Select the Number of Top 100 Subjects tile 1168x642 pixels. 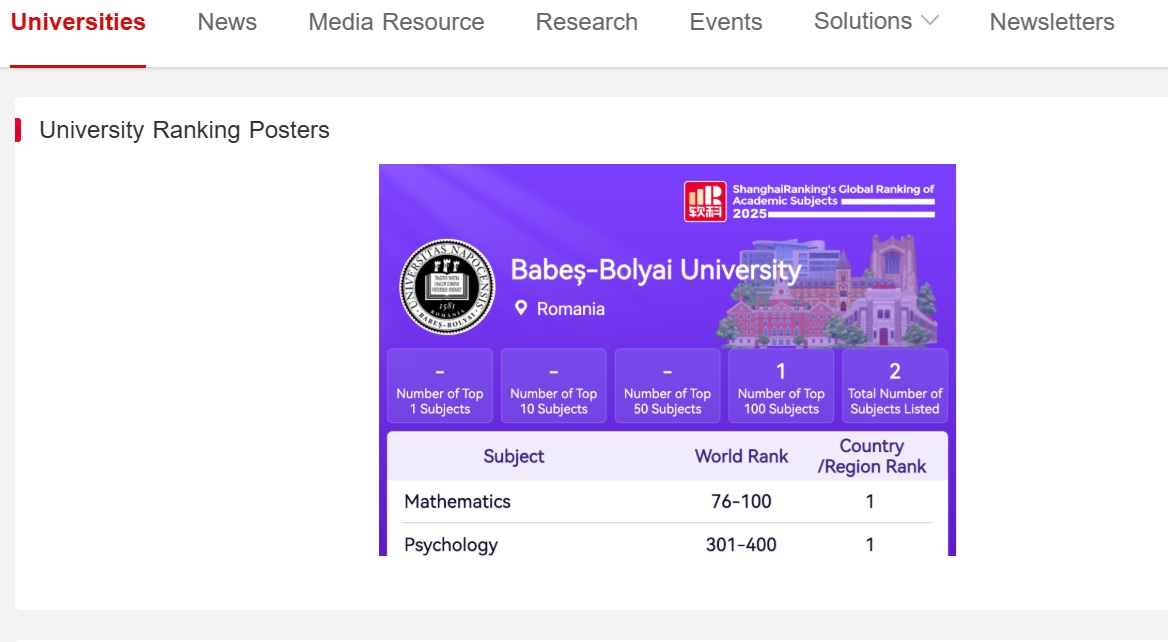[781, 386]
